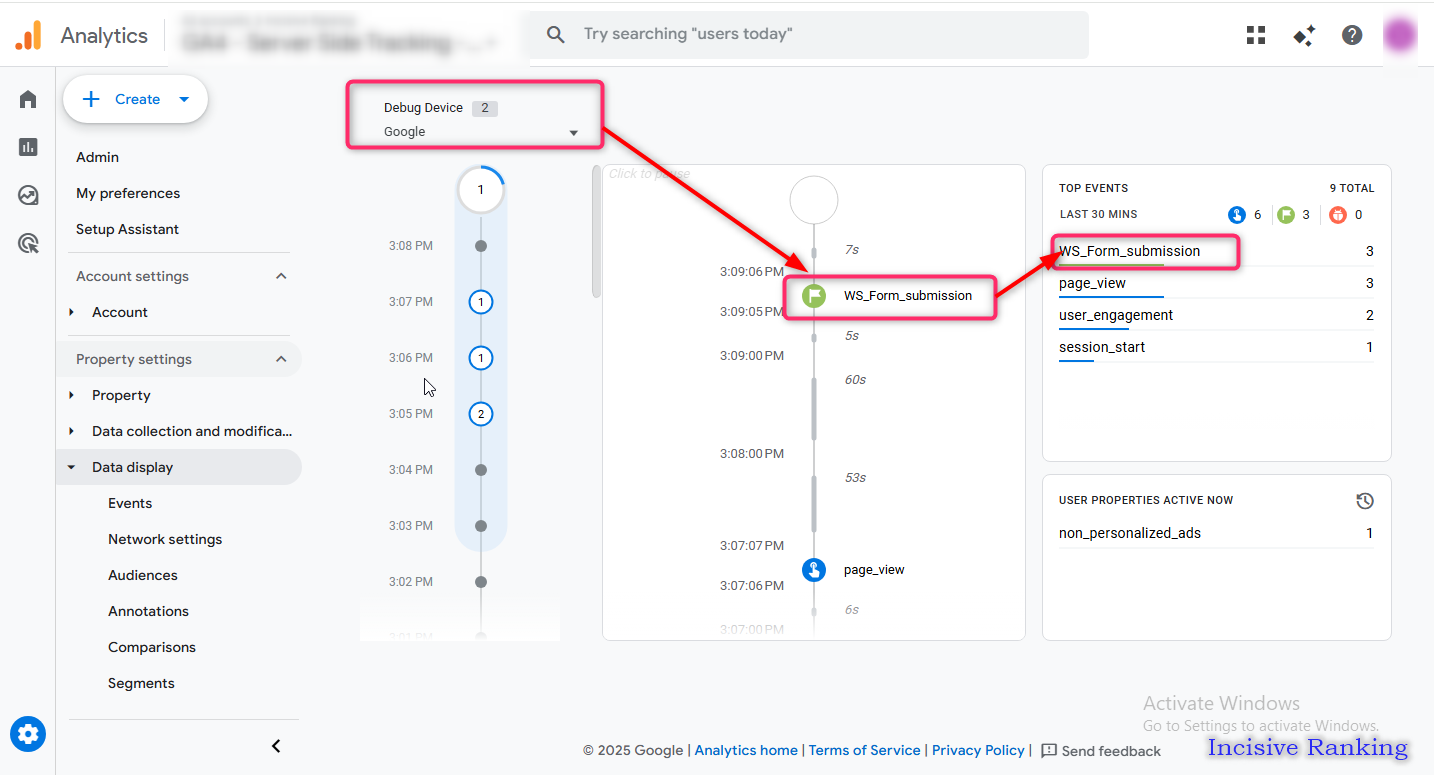
Task: Open the Reports icon in left rail
Action: pos(28,147)
